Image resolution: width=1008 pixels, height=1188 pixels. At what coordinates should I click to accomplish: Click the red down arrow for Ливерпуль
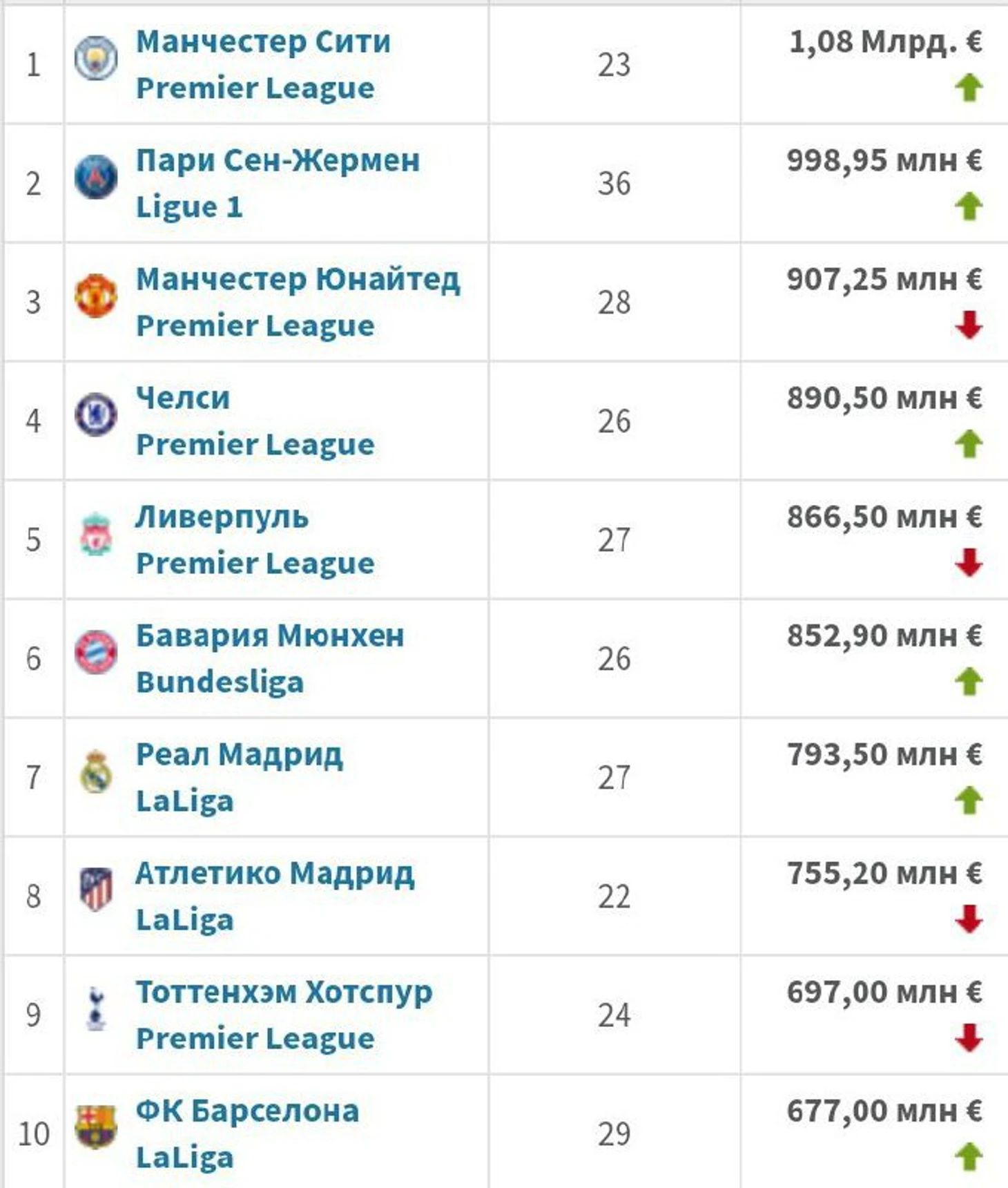coord(969,563)
